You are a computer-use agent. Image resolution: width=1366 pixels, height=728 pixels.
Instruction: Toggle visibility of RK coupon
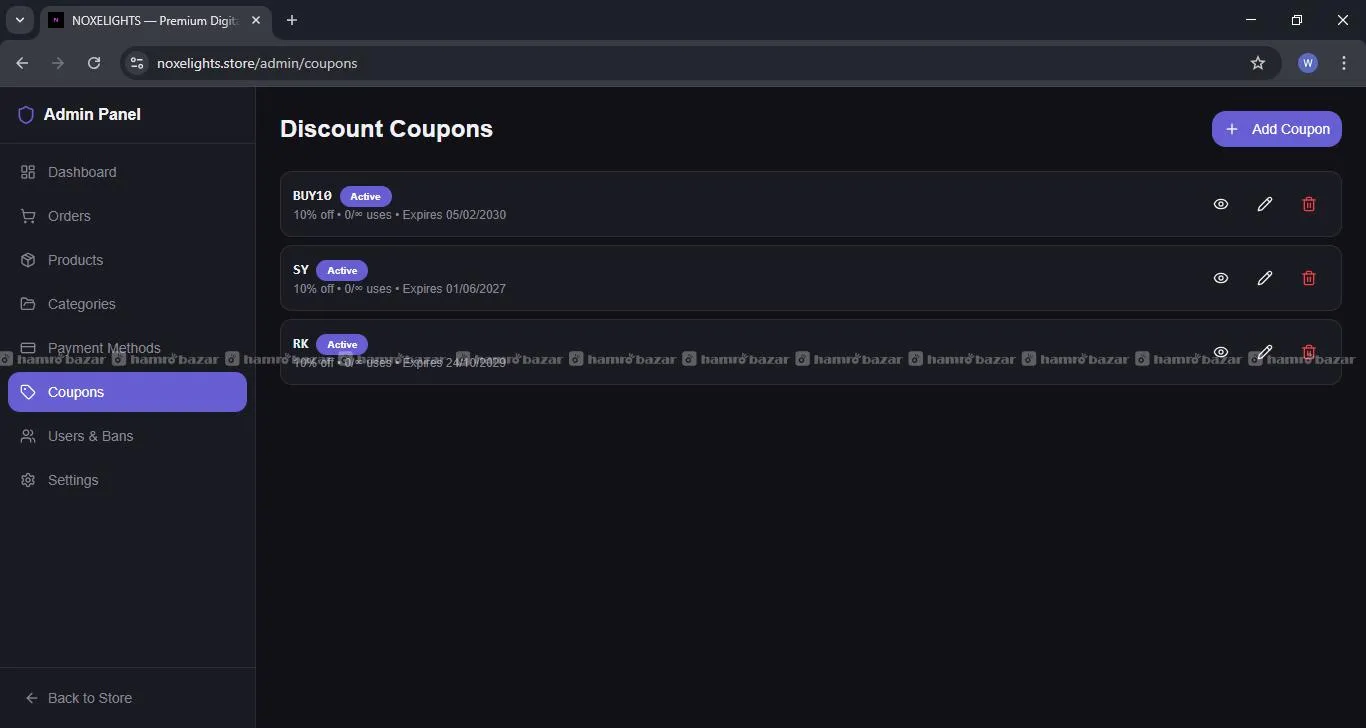(1220, 352)
